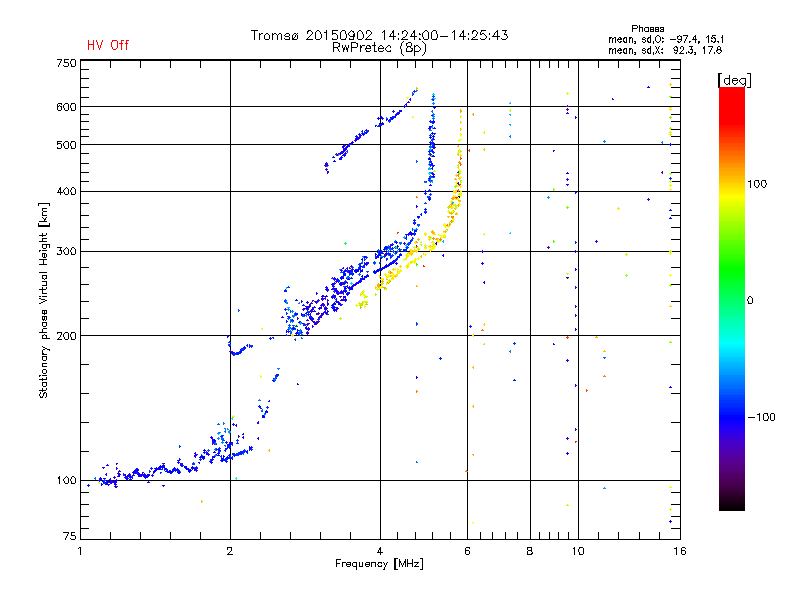The height and width of the screenshot is (600, 800).
Task: Click the phase colorbar gradient
Action: pos(732,299)
